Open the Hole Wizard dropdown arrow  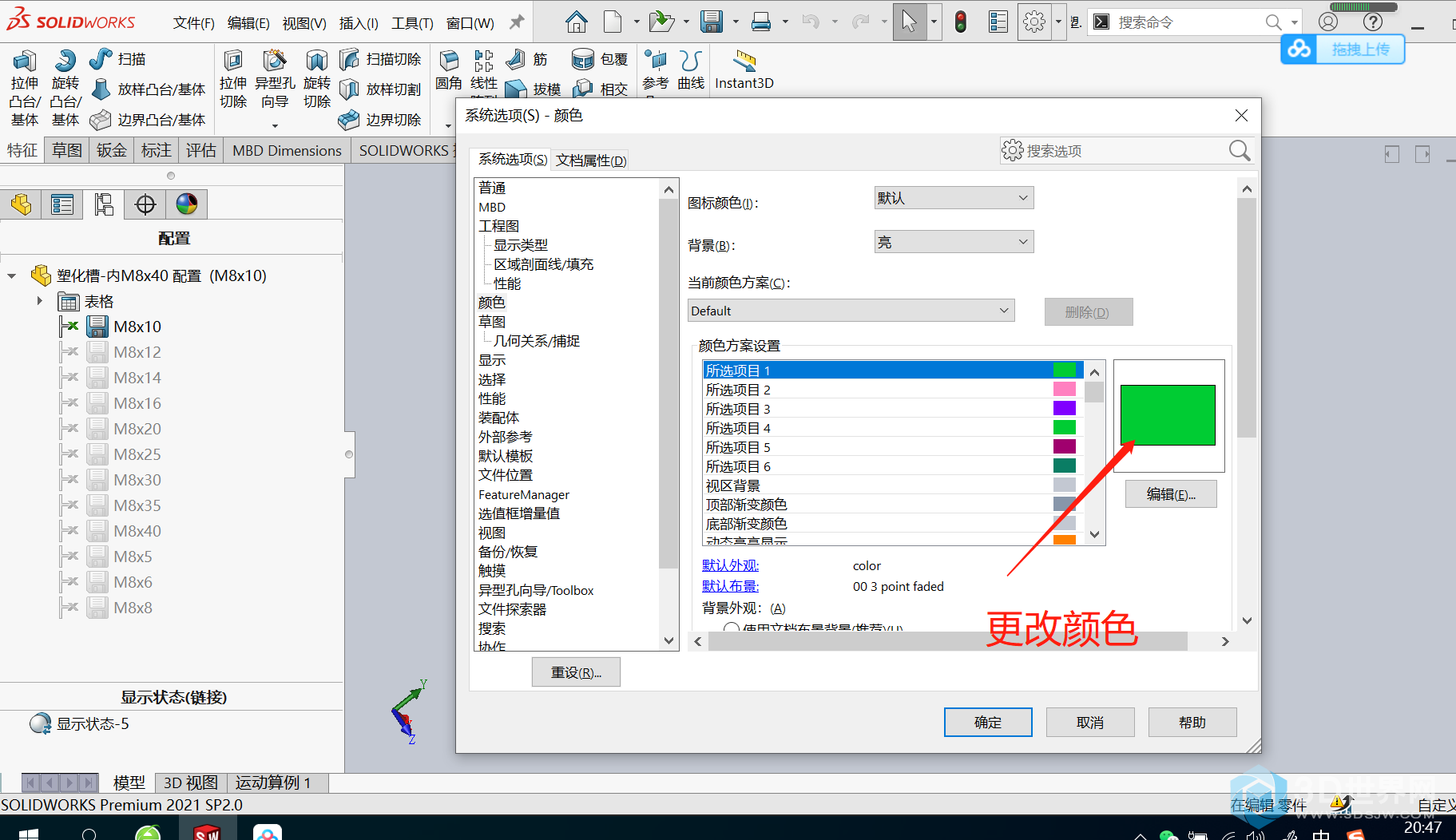(275, 125)
